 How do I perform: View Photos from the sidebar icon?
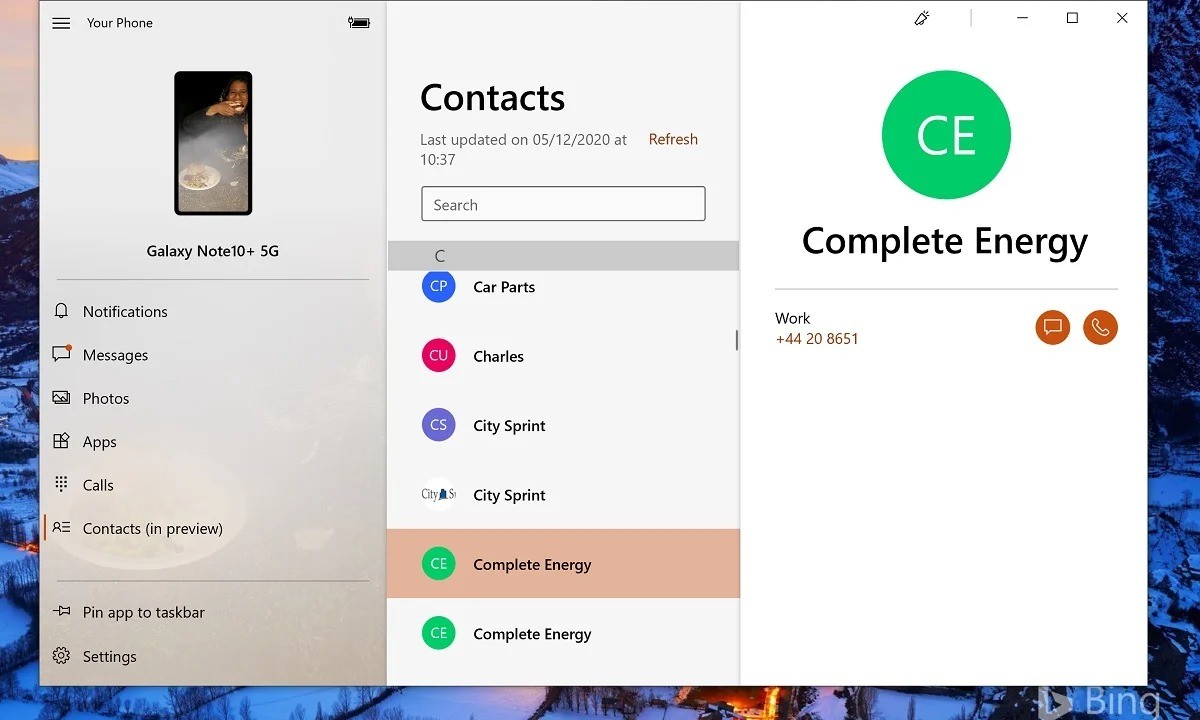point(61,398)
